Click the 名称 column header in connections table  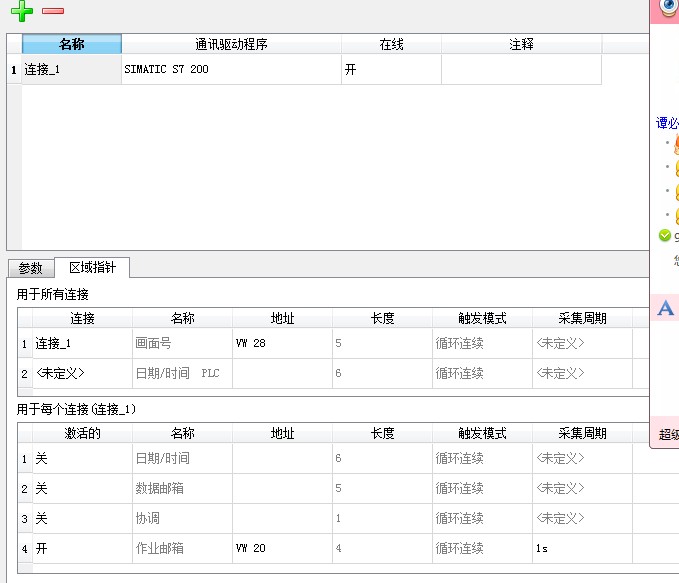pyautogui.click(x=72, y=44)
